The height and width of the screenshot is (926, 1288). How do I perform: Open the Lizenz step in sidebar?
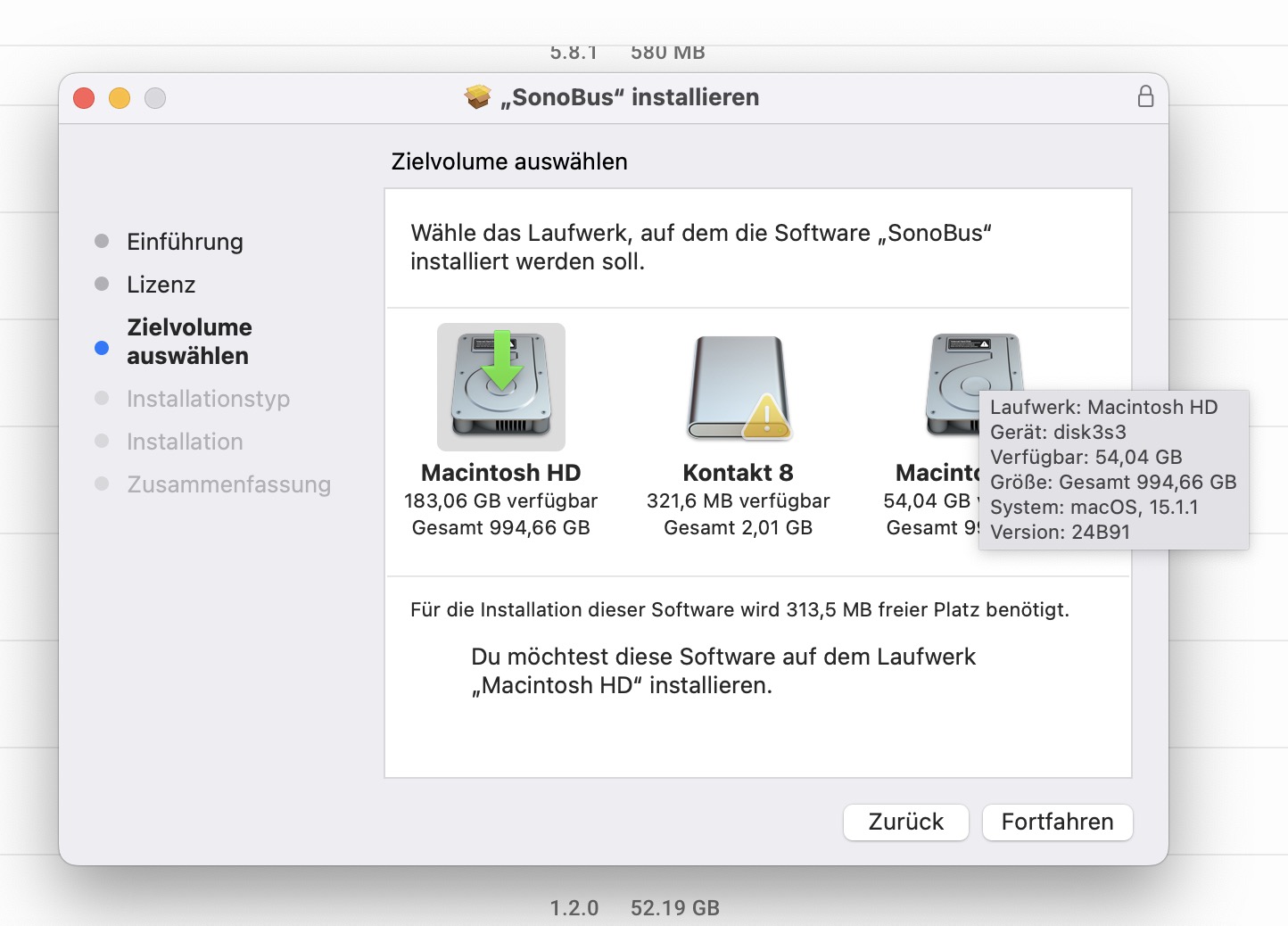click(x=161, y=285)
